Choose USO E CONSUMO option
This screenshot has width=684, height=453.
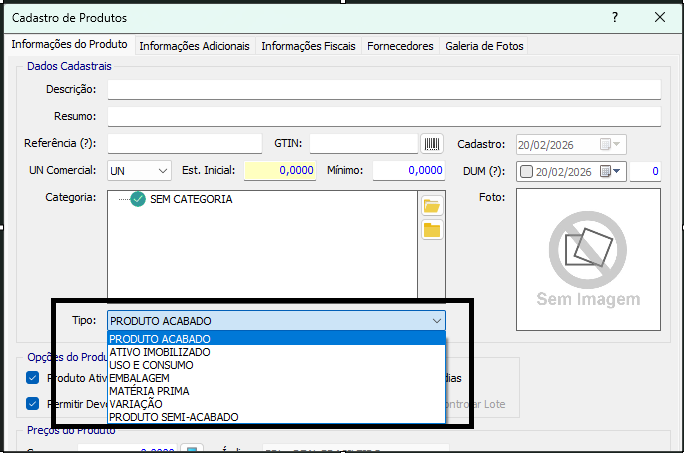coord(277,365)
